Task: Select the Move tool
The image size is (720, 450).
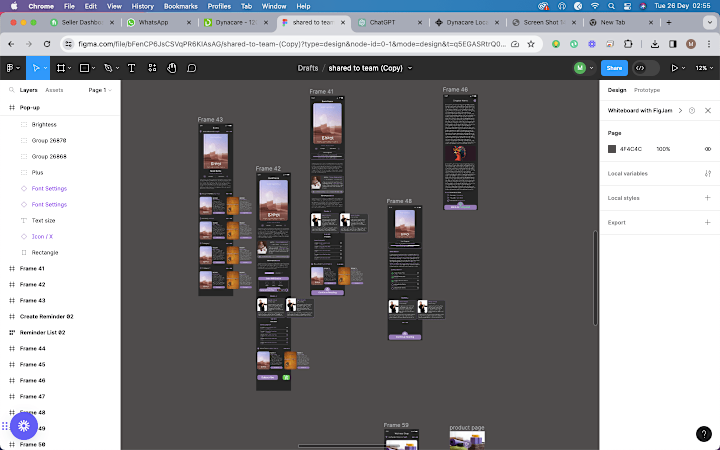Action: pyautogui.click(x=36, y=68)
